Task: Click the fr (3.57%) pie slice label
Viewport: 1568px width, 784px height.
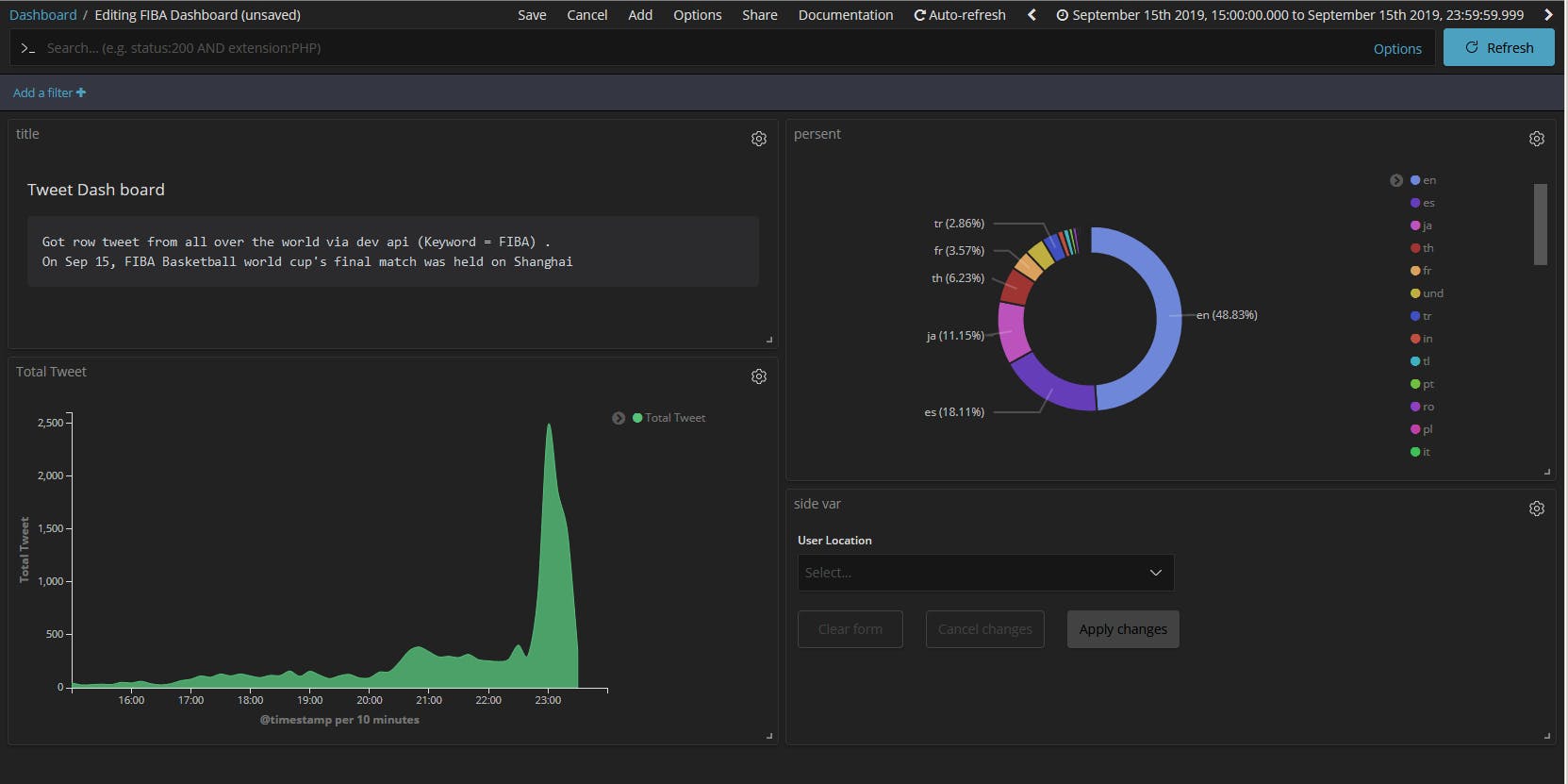Action: (x=959, y=251)
